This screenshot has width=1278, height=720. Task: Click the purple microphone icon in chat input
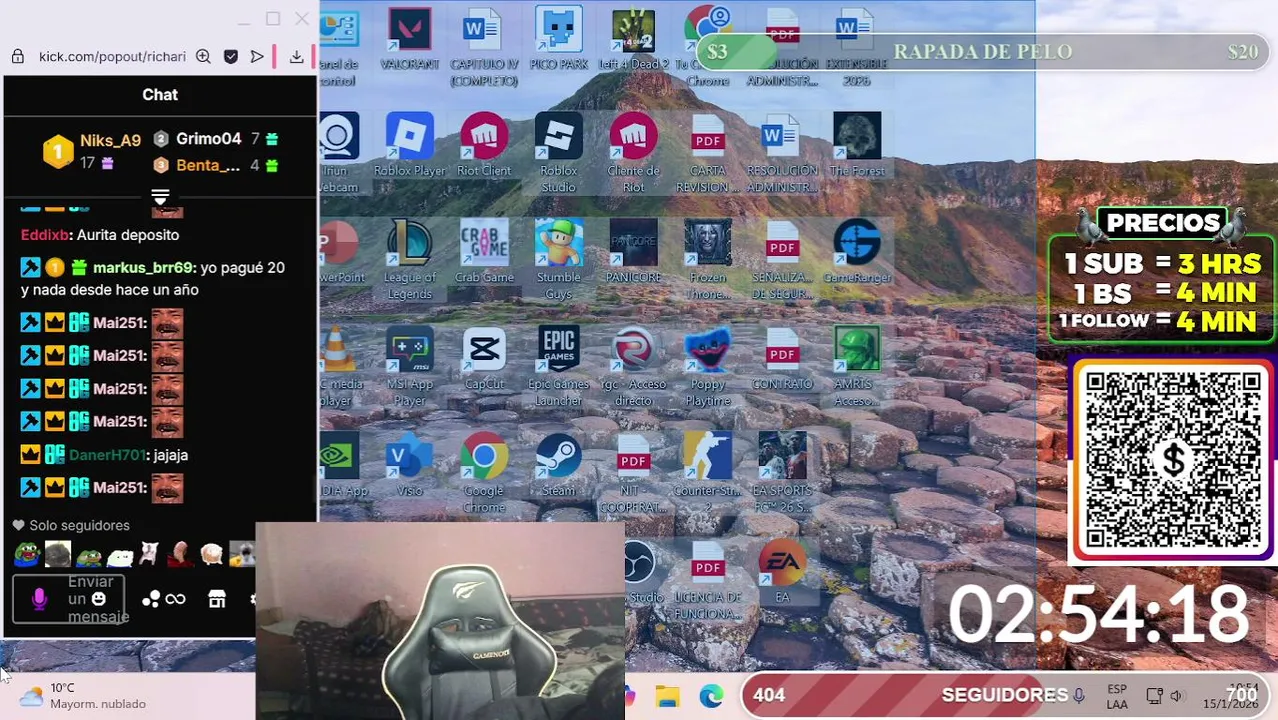pos(39,598)
